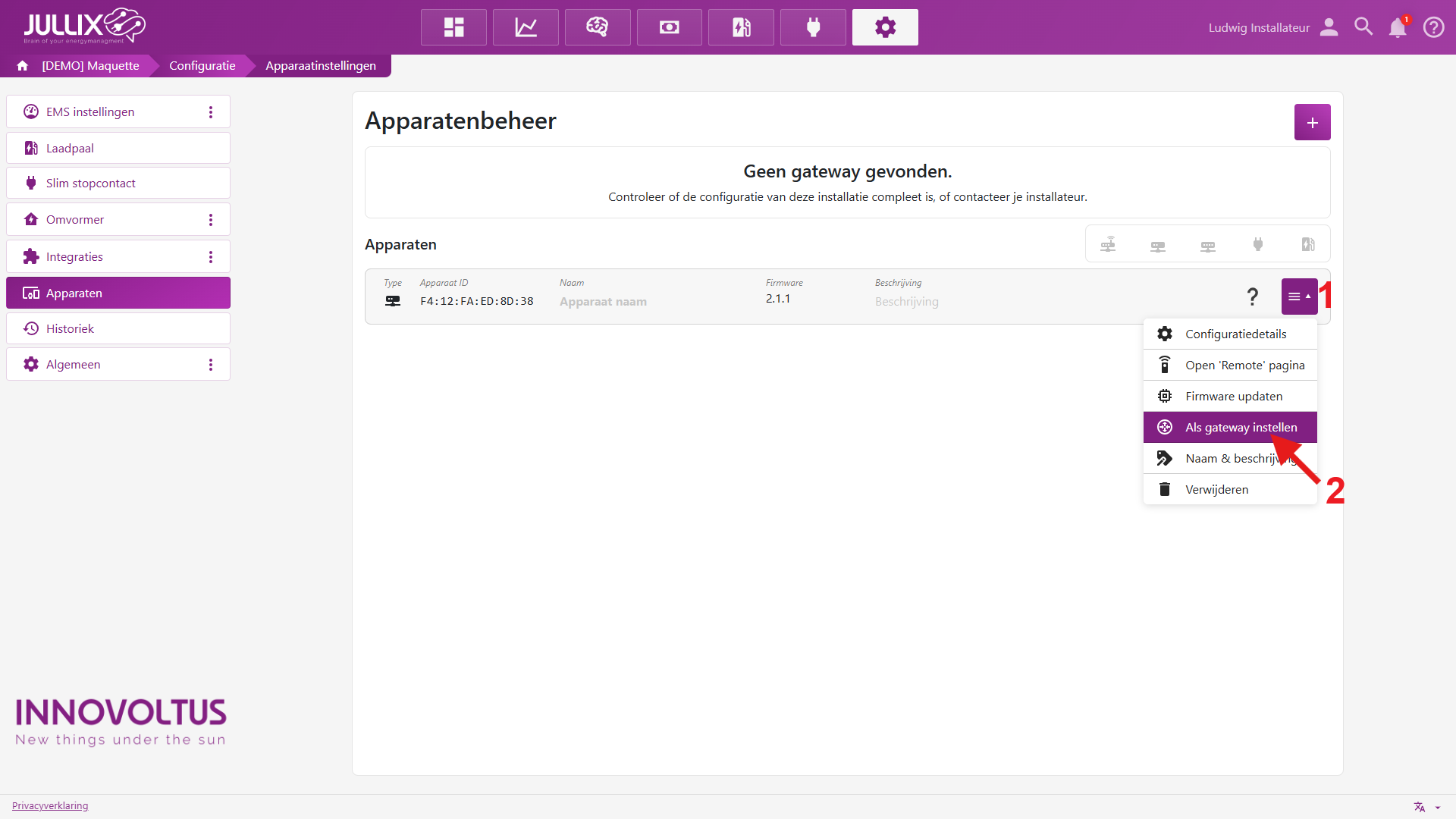Click the notifications bell icon

tap(1397, 28)
